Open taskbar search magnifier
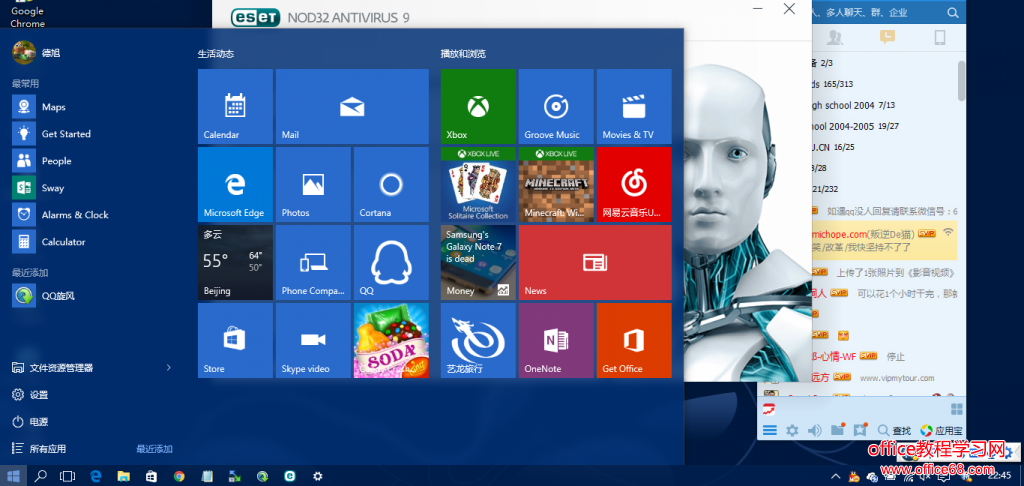The width and height of the screenshot is (1024, 486). click(x=40, y=476)
